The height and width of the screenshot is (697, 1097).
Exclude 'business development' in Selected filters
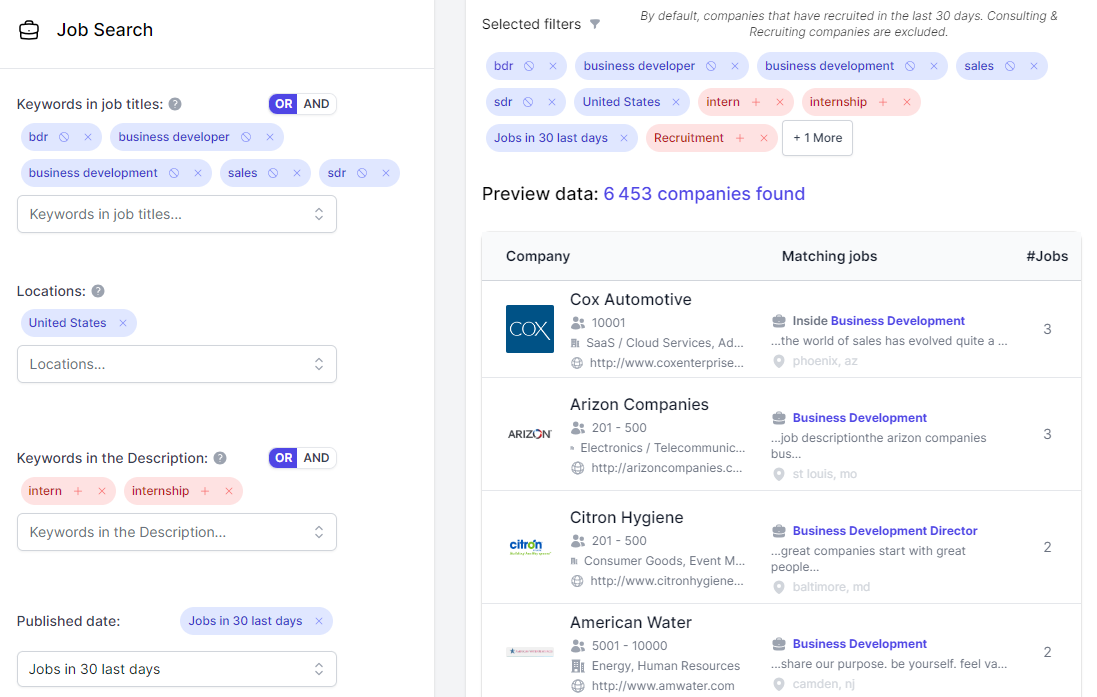pos(910,66)
